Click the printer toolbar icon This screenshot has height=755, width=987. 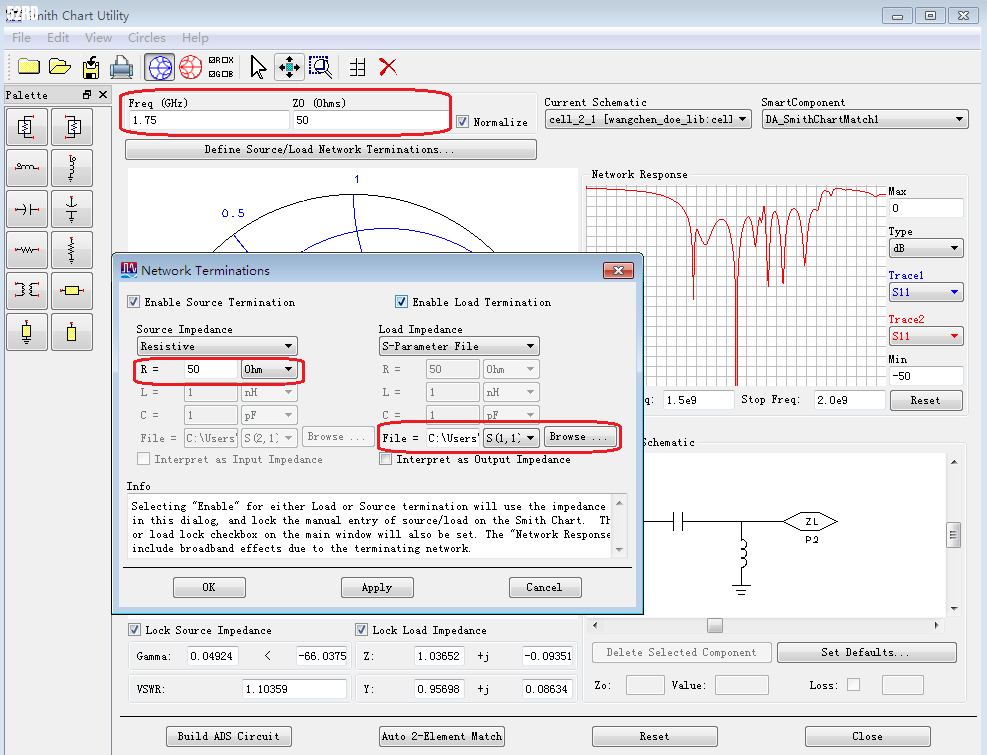[x=121, y=67]
